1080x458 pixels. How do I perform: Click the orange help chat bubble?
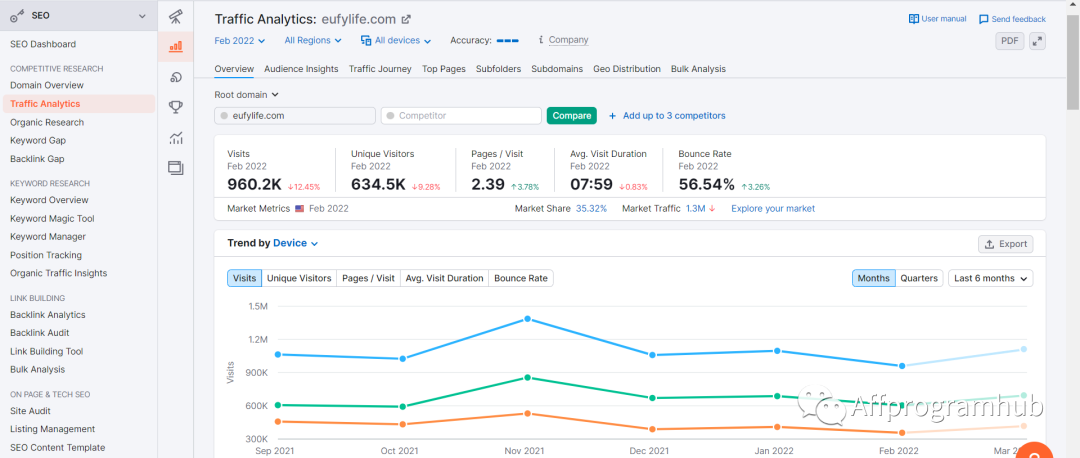[x=1034, y=452]
